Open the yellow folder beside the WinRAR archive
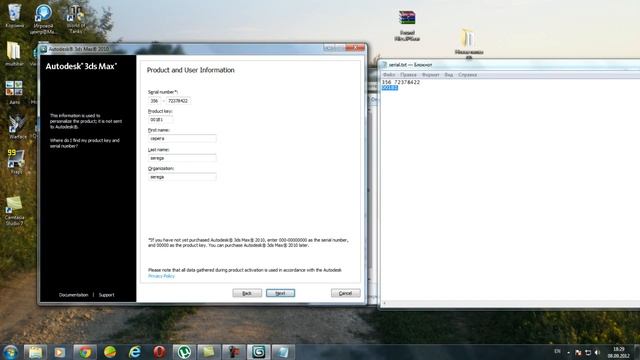Image resolution: width=640 pixels, height=360 pixels. [x=469, y=43]
